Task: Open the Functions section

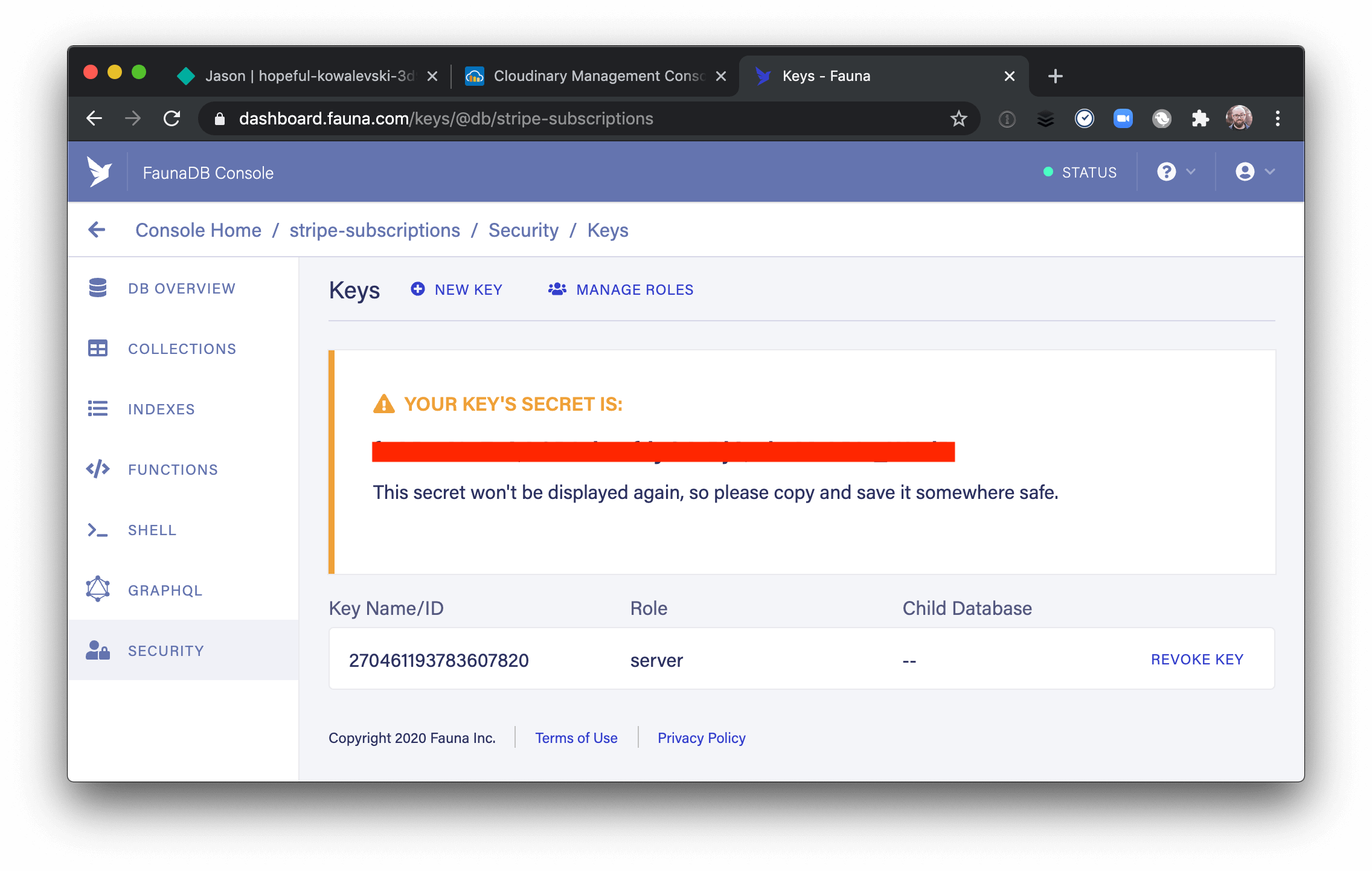Action: coord(172,469)
